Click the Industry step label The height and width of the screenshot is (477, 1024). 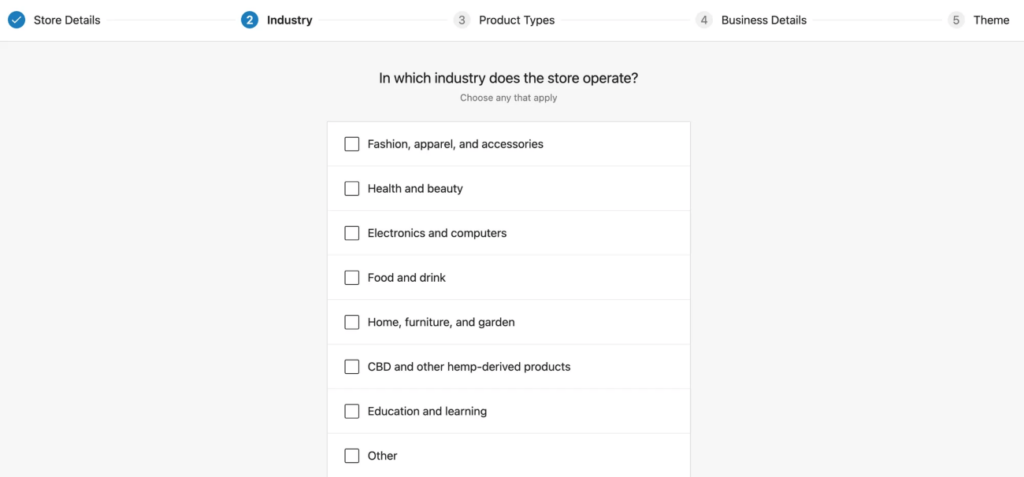(x=289, y=20)
